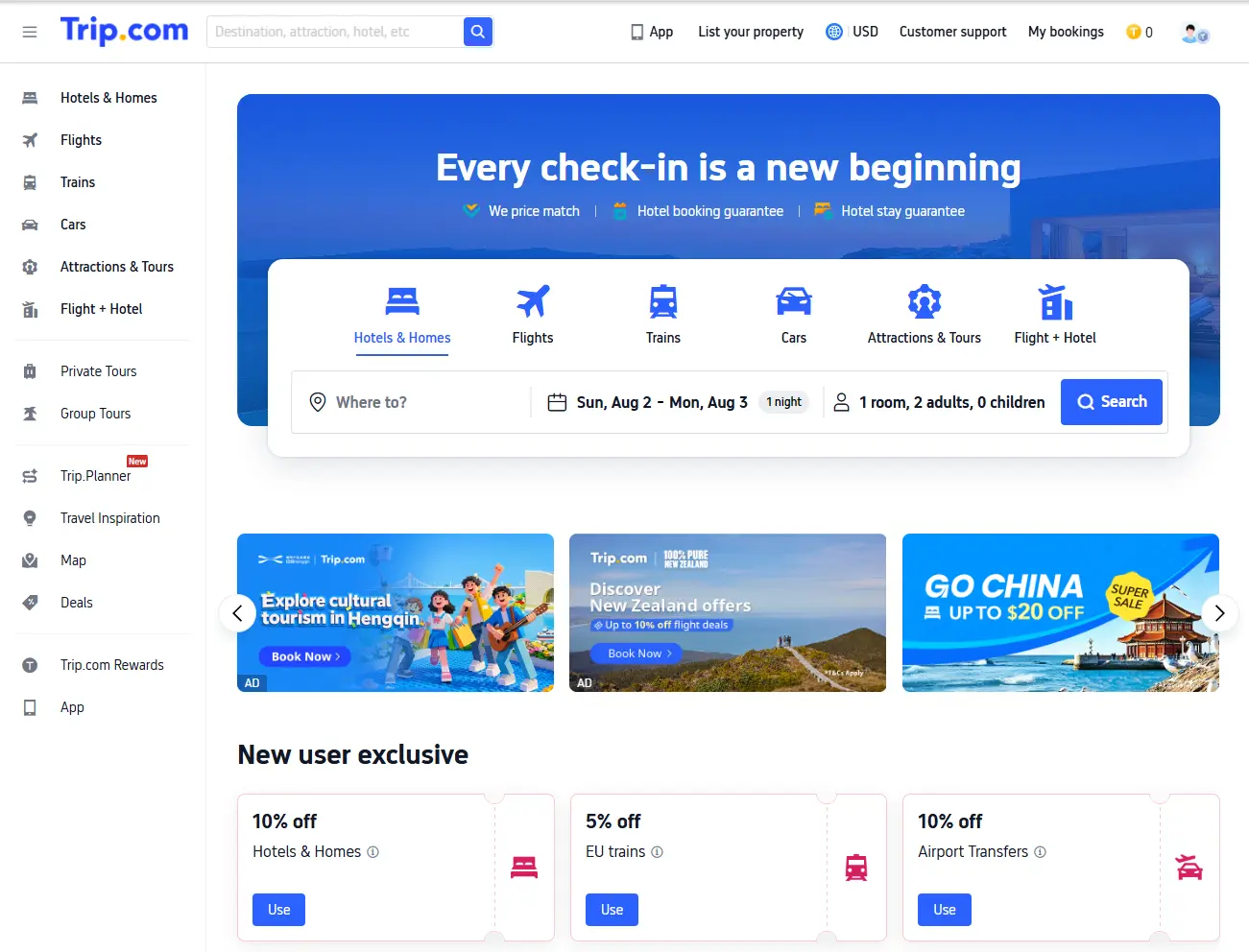Click the Private Tours sidebar link
This screenshot has height=952, width=1249.
pyautogui.click(x=99, y=371)
